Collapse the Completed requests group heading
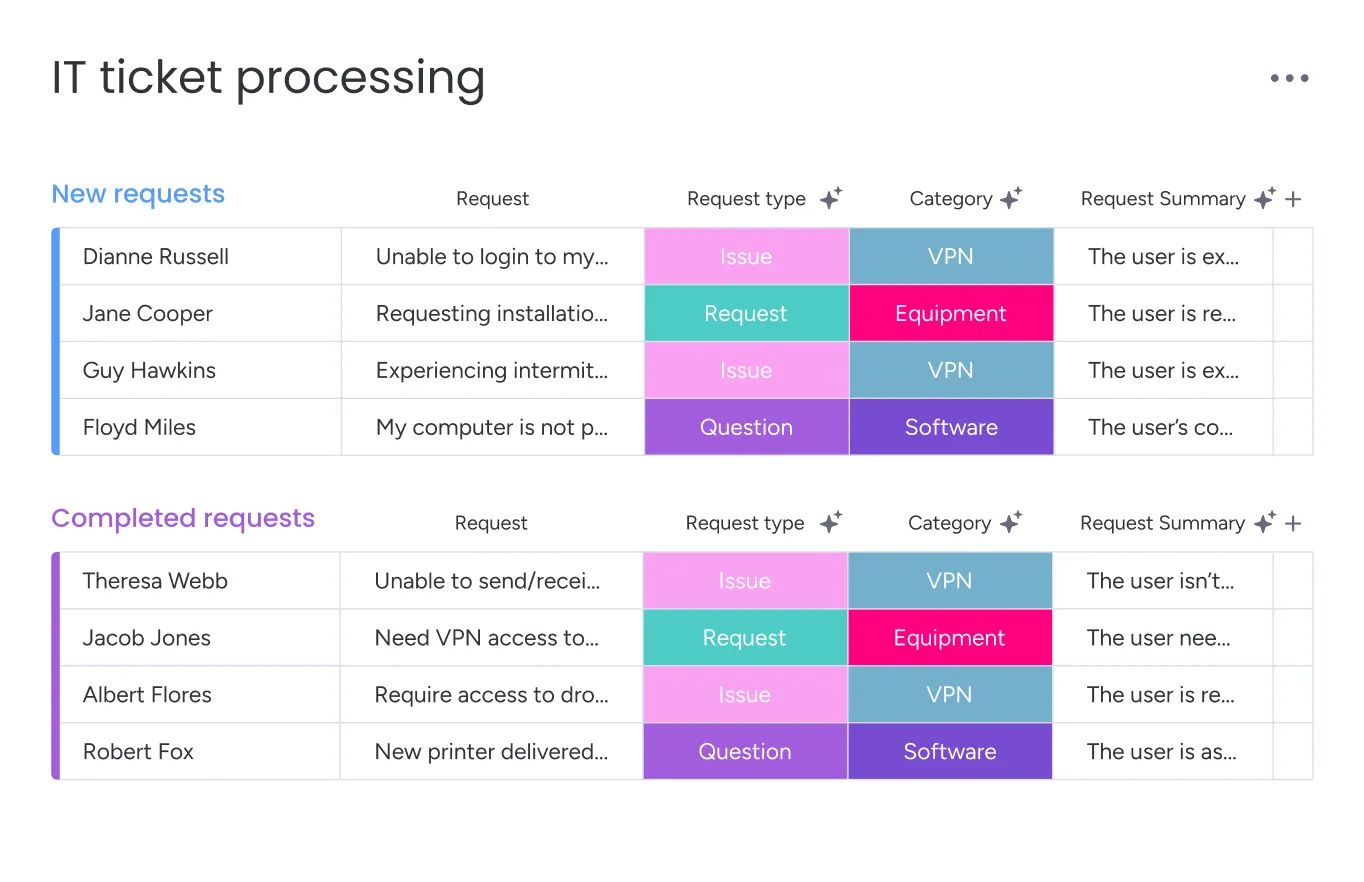 [x=183, y=518]
